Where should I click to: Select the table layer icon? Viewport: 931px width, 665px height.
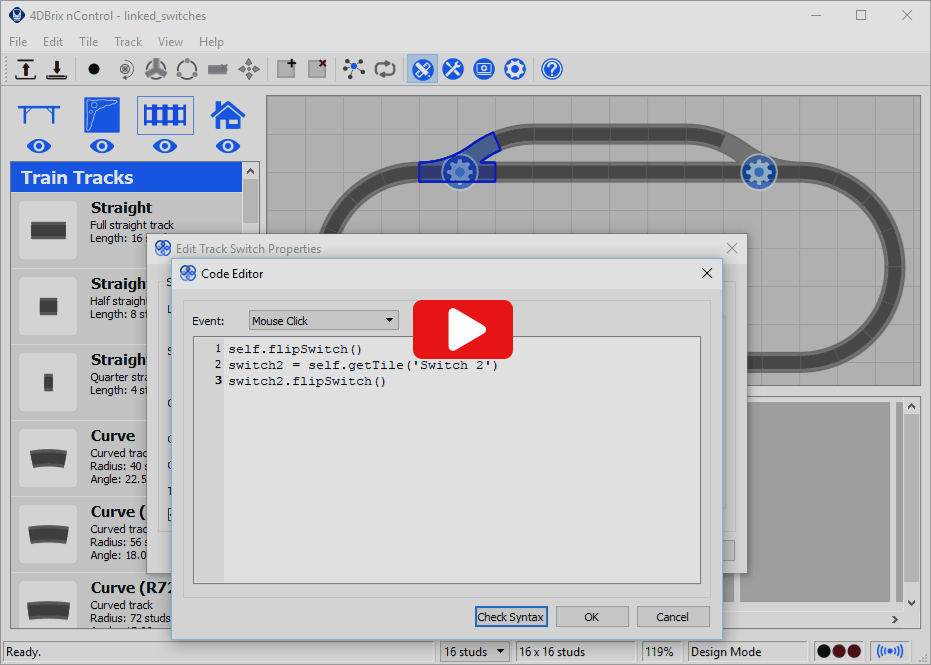pyautogui.click(x=39, y=115)
